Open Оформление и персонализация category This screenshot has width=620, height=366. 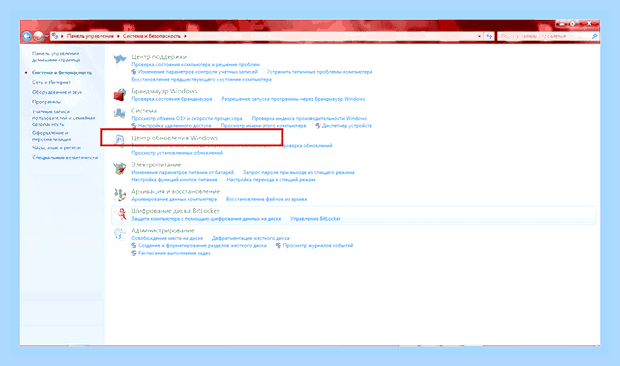(51, 136)
